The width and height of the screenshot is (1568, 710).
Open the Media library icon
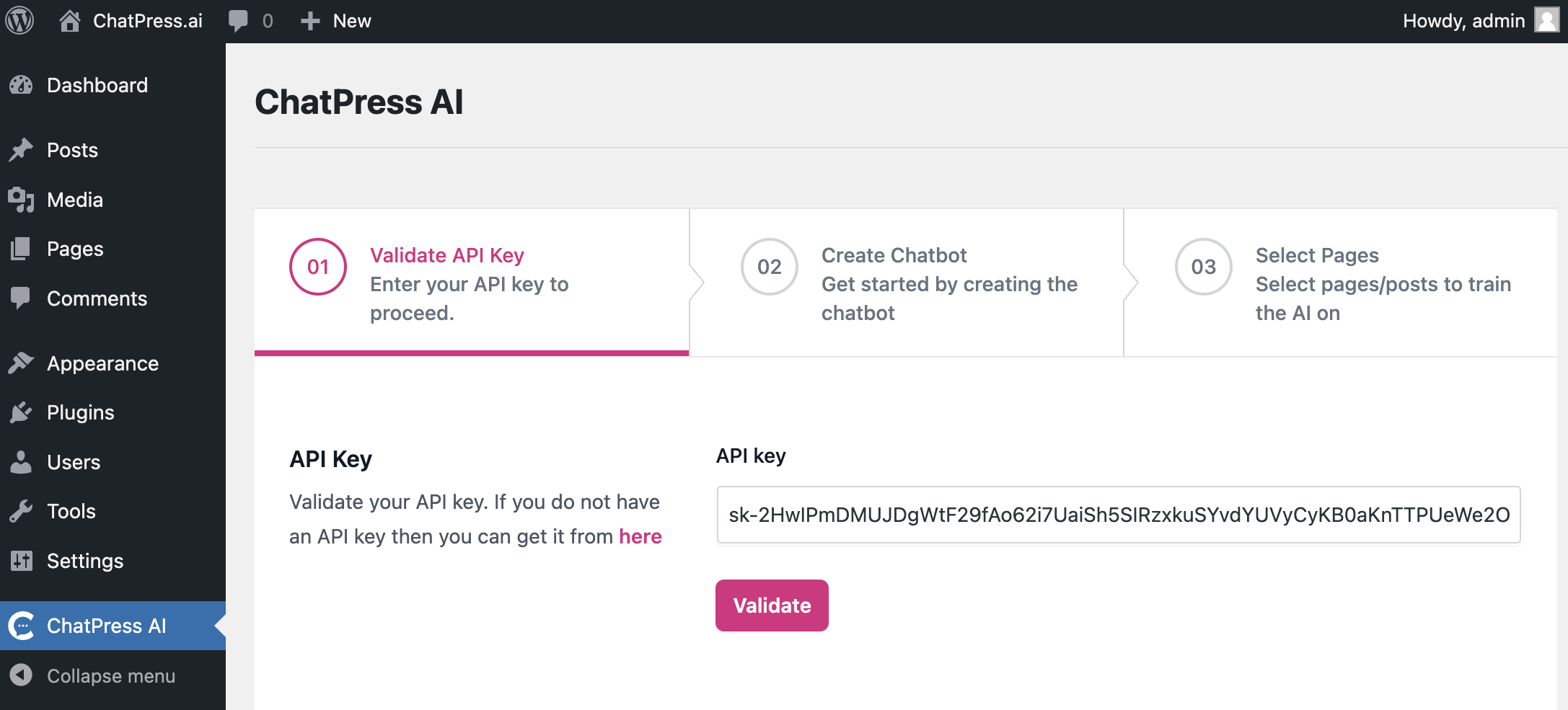(x=22, y=199)
